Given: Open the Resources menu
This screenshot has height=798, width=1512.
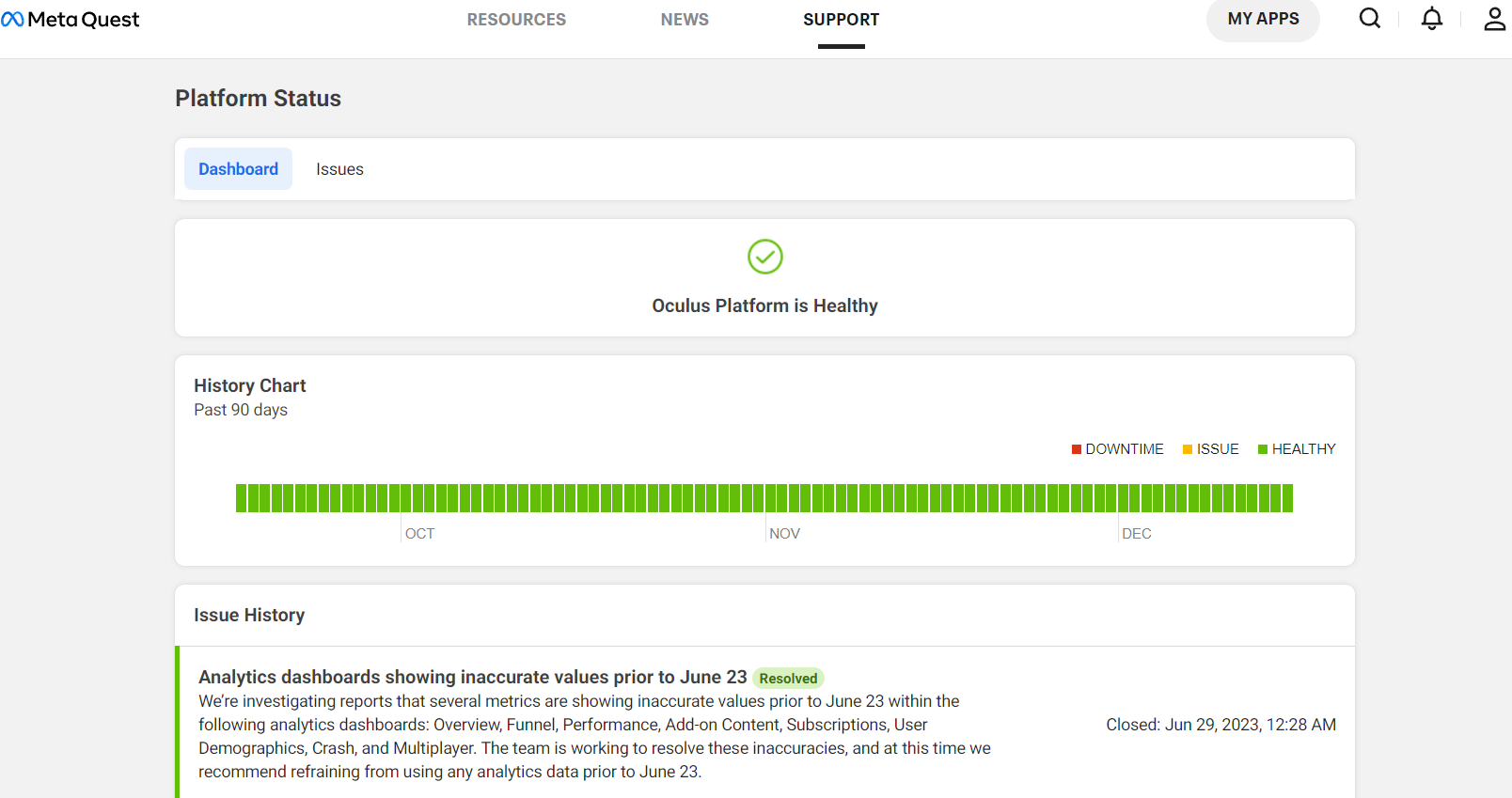Looking at the screenshot, I should click(x=516, y=20).
